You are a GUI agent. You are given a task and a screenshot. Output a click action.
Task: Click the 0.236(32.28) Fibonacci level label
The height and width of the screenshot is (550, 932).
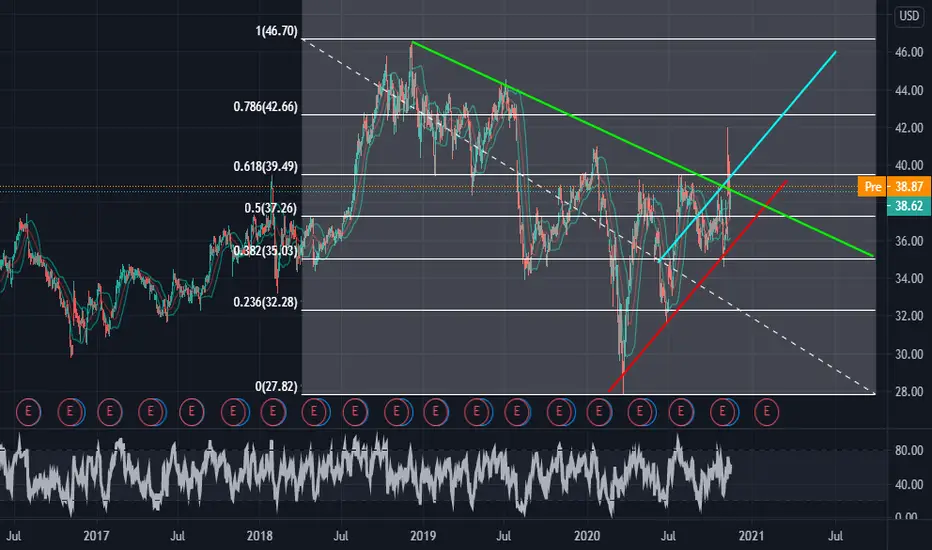point(265,302)
